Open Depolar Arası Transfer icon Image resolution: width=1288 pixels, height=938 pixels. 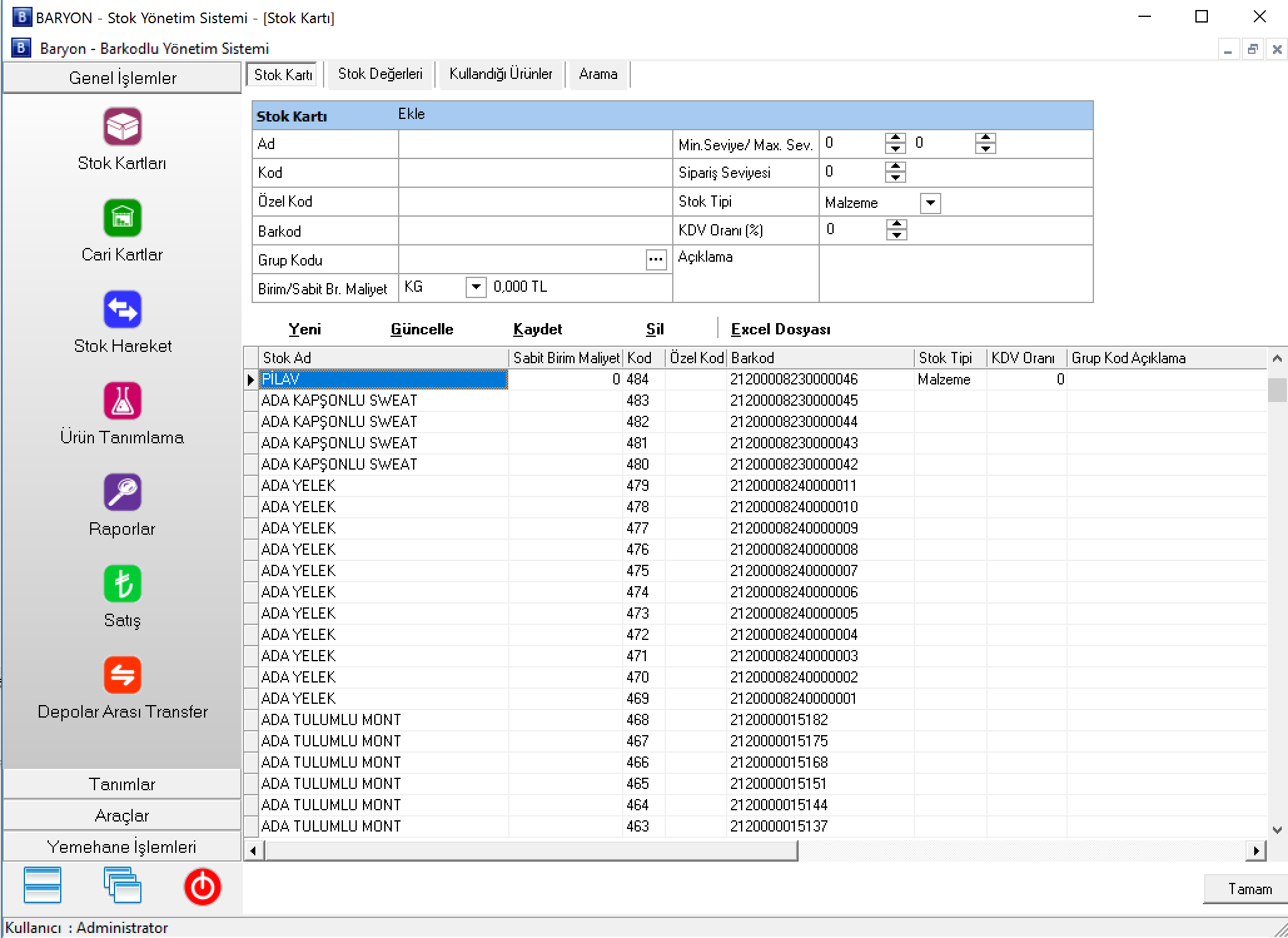pyautogui.click(x=123, y=675)
